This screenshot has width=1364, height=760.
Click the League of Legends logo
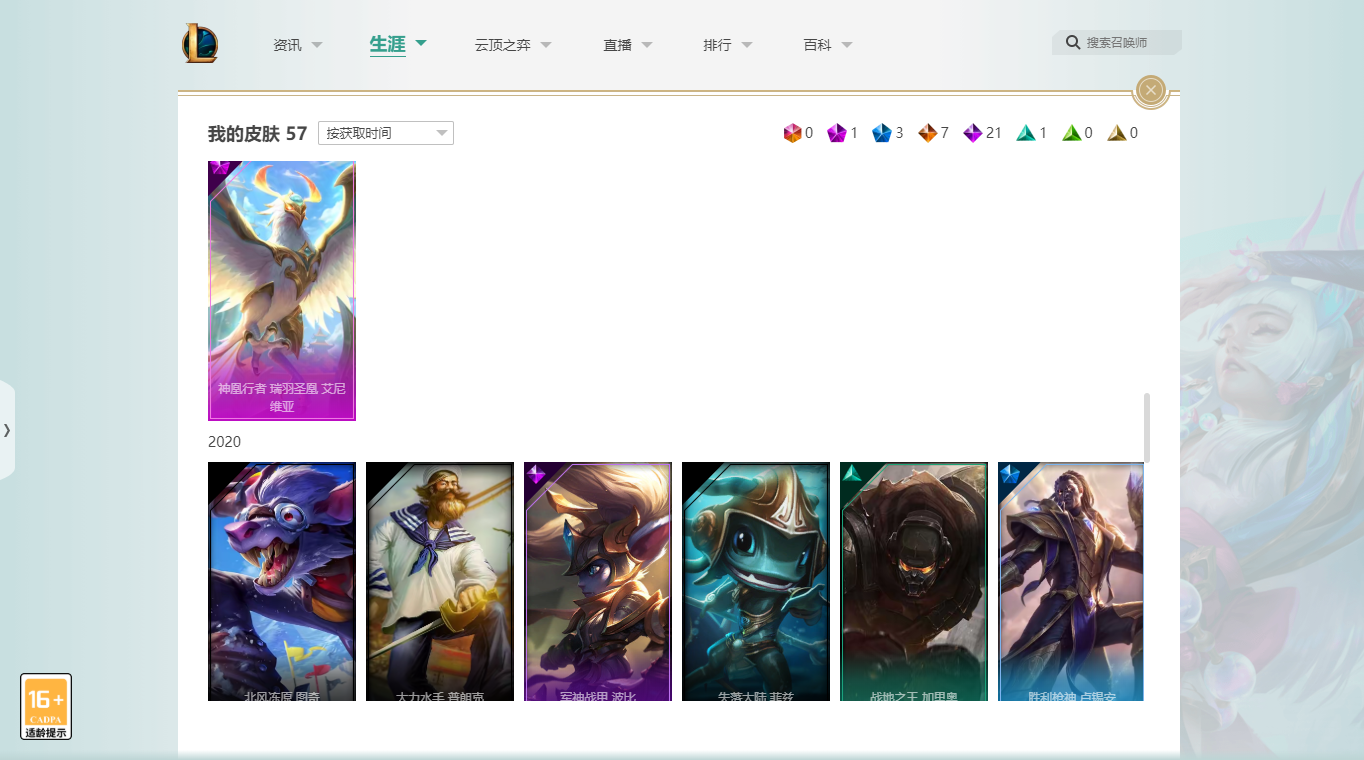point(200,43)
